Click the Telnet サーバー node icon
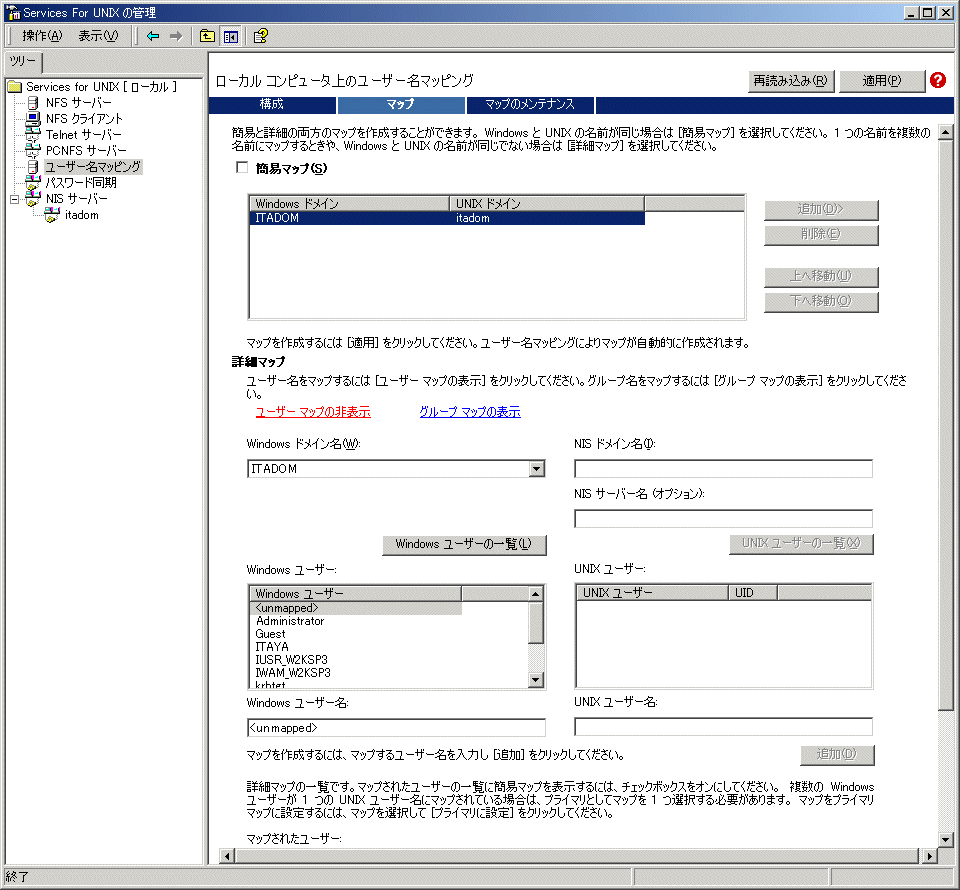The width and height of the screenshot is (960, 890). click(x=33, y=135)
